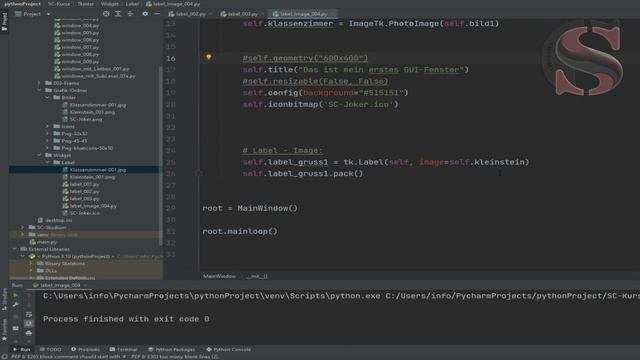The height and width of the screenshot is (360, 640).
Task: Collapse the Bilder folder
Action: point(47,98)
